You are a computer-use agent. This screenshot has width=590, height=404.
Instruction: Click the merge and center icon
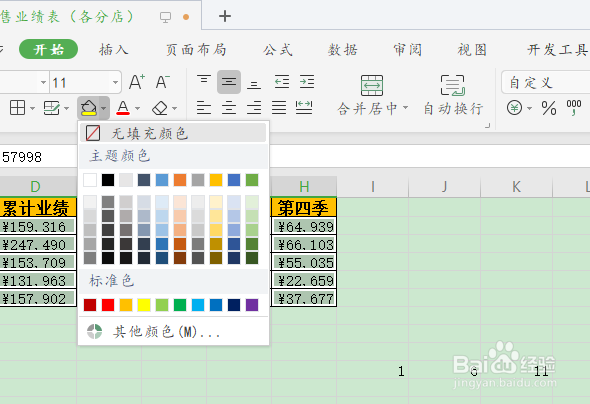tap(372, 85)
